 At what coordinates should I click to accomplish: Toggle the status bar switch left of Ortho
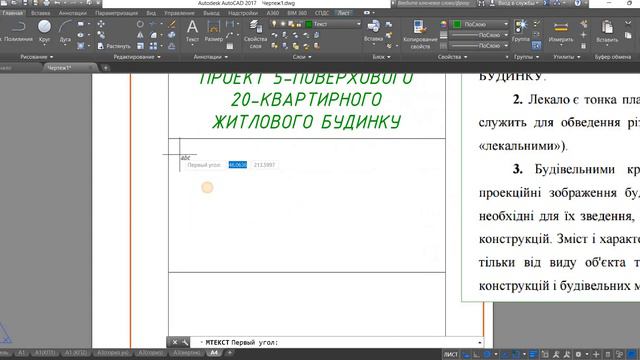point(466,354)
